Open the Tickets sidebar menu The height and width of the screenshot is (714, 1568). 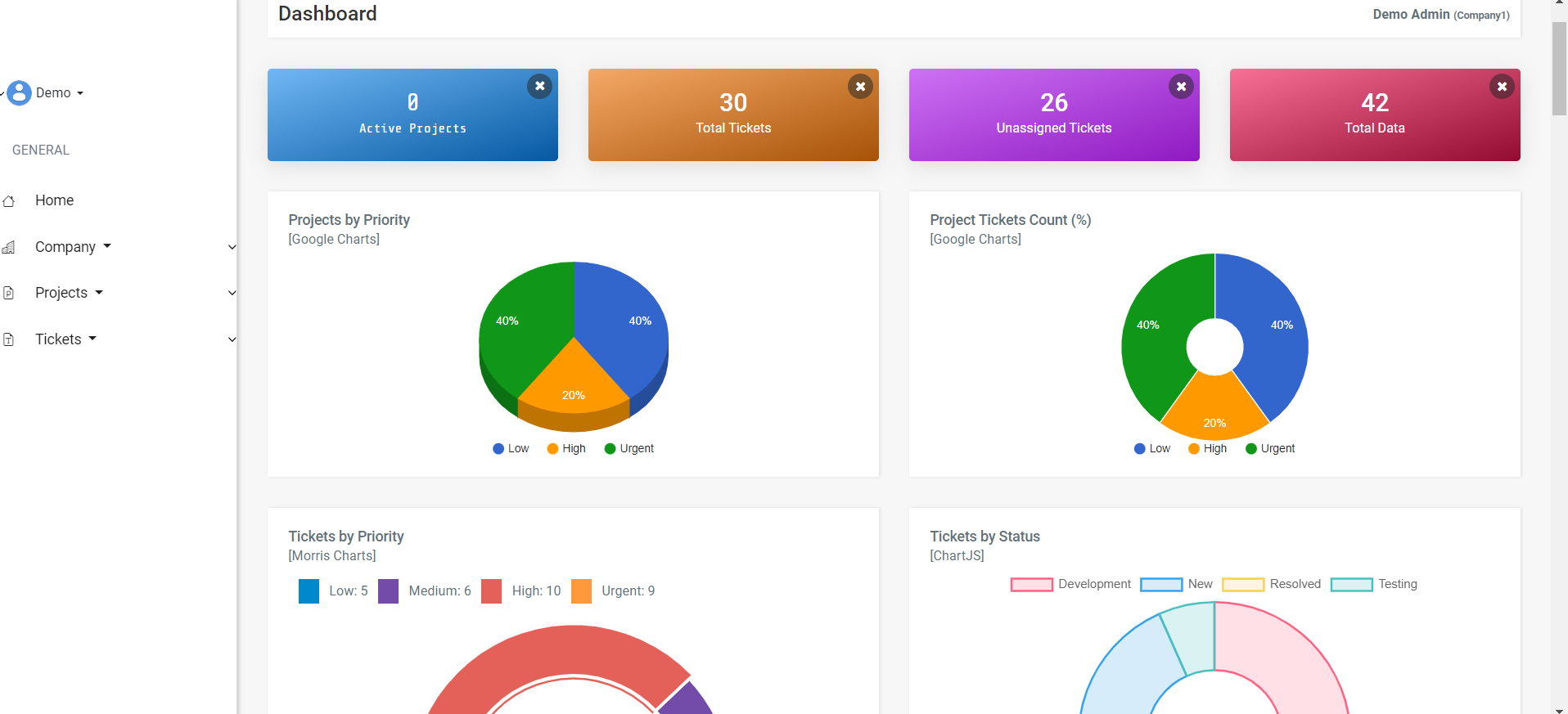click(65, 339)
